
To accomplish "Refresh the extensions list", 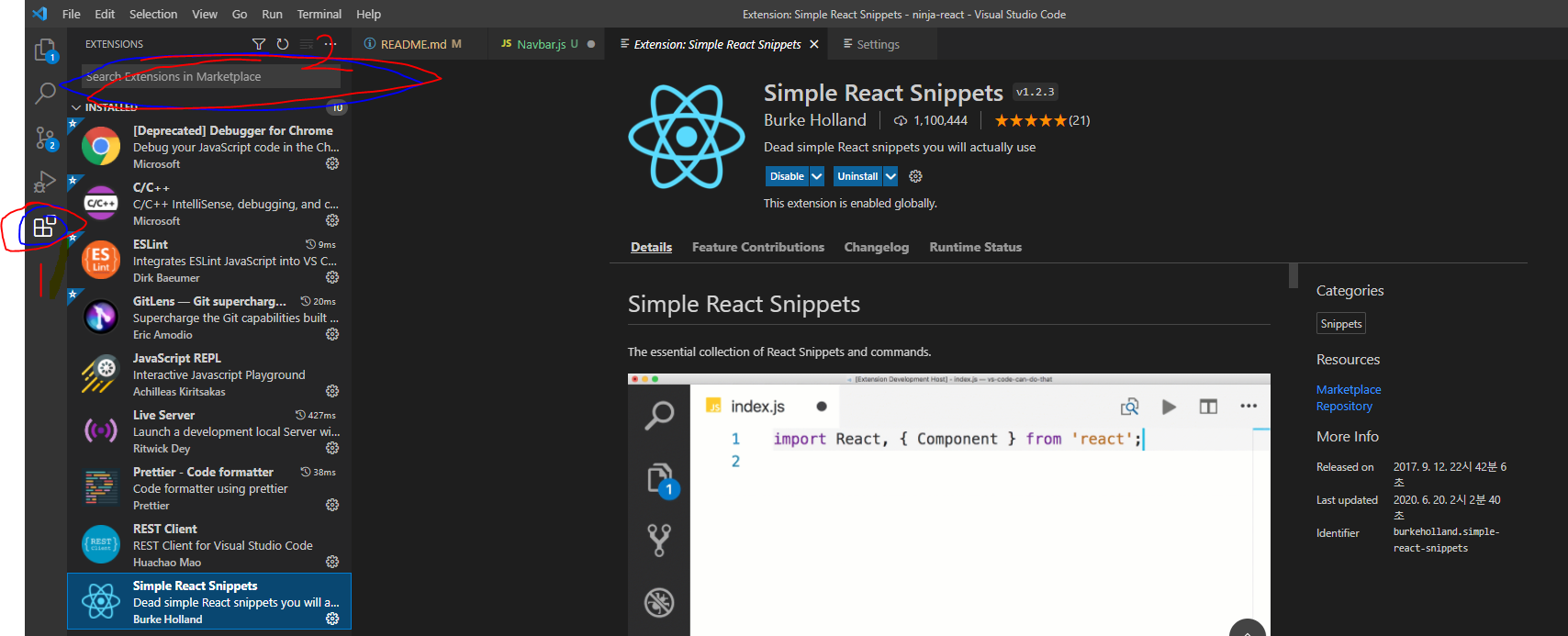I will tap(283, 44).
